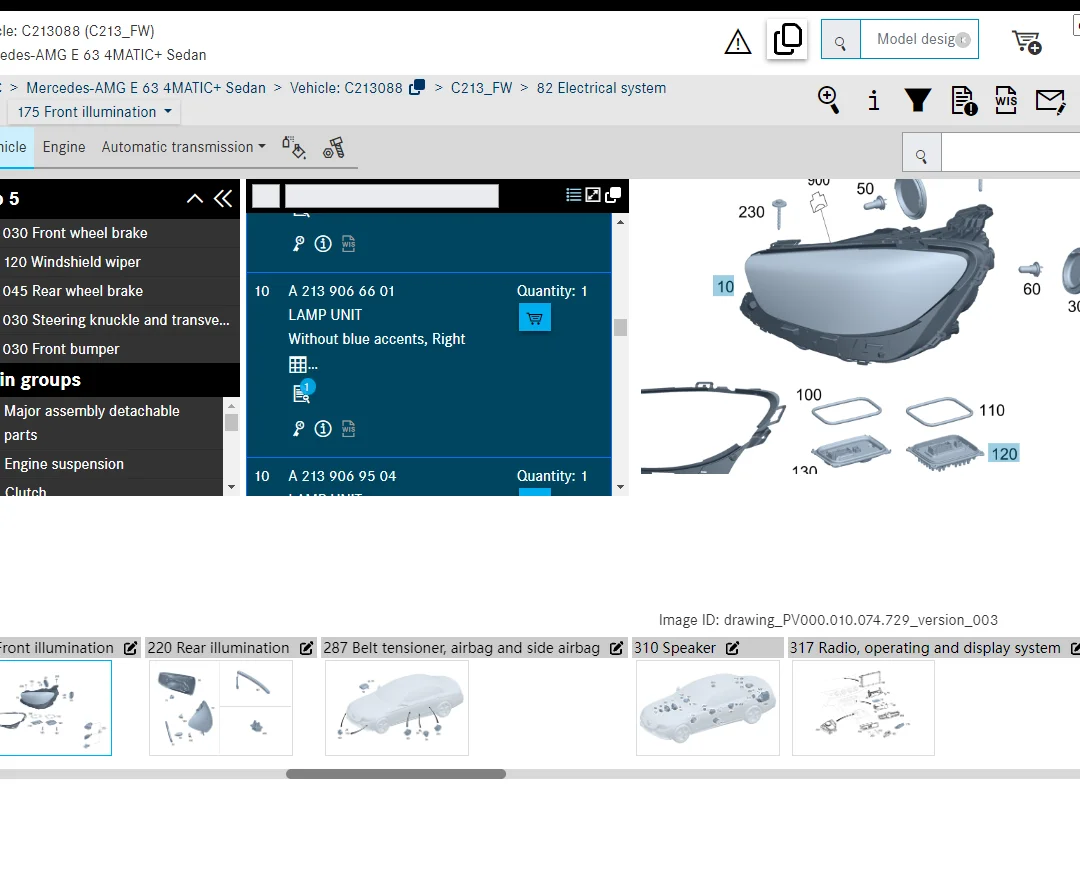Open Engine suspension main group
This screenshot has width=1080, height=876.
[x=111, y=464]
